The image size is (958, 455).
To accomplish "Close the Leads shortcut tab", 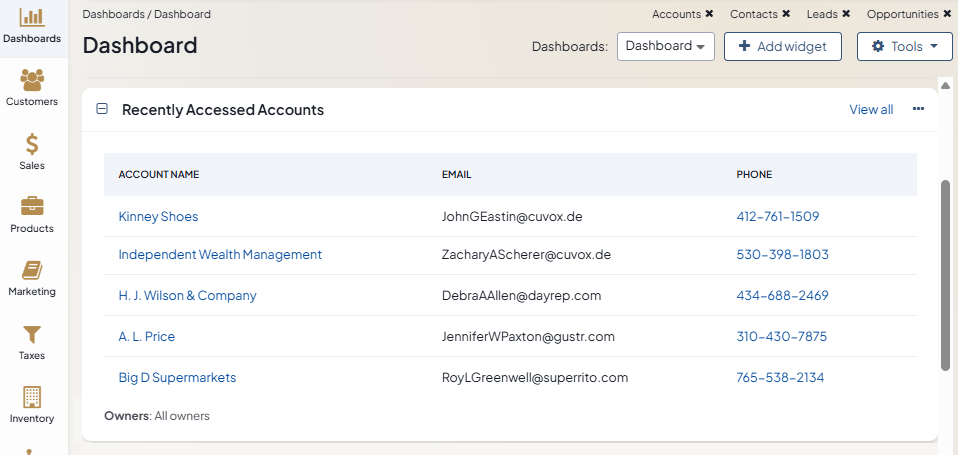I will pyautogui.click(x=846, y=14).
